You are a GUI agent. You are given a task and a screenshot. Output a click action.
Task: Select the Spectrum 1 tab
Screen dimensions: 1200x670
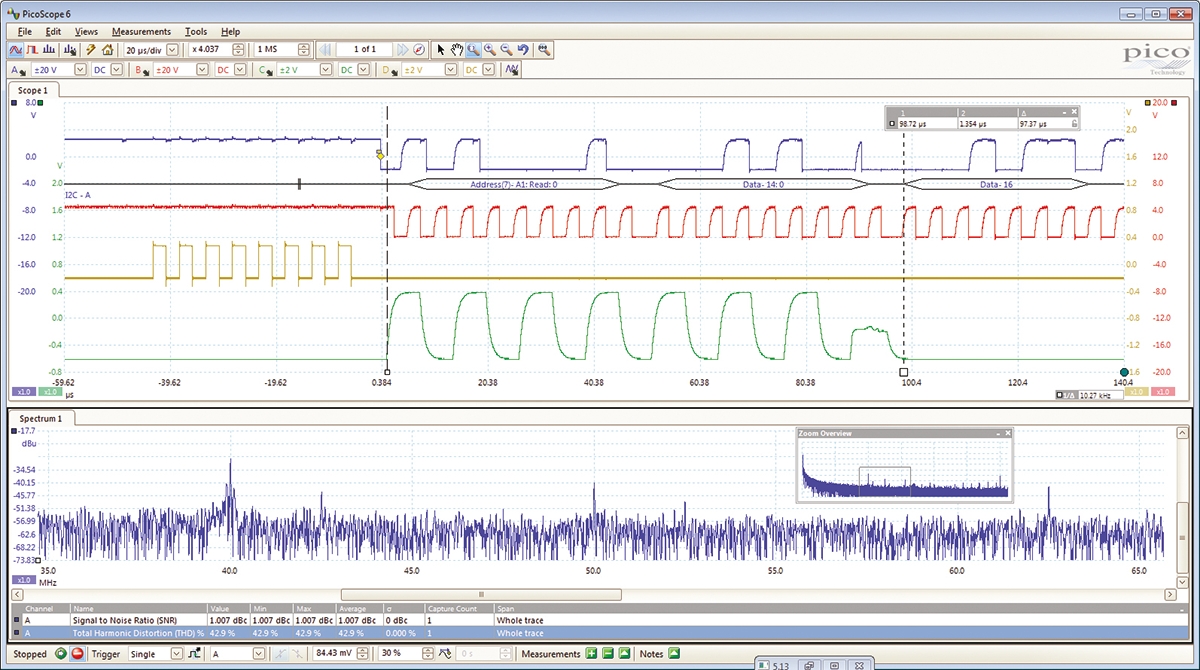click(43, 418)
